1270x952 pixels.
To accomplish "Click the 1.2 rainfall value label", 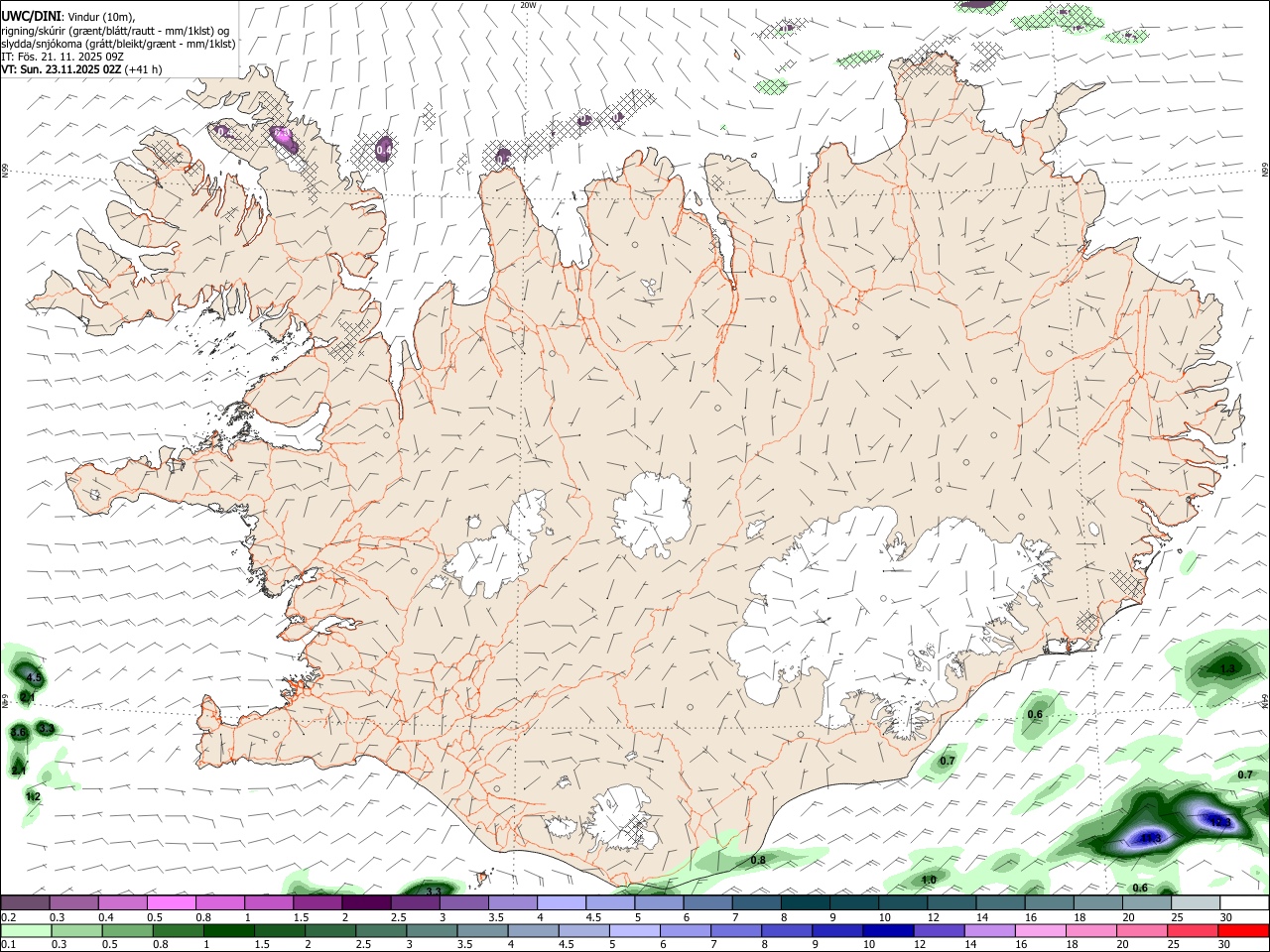I will coord(33,796).
